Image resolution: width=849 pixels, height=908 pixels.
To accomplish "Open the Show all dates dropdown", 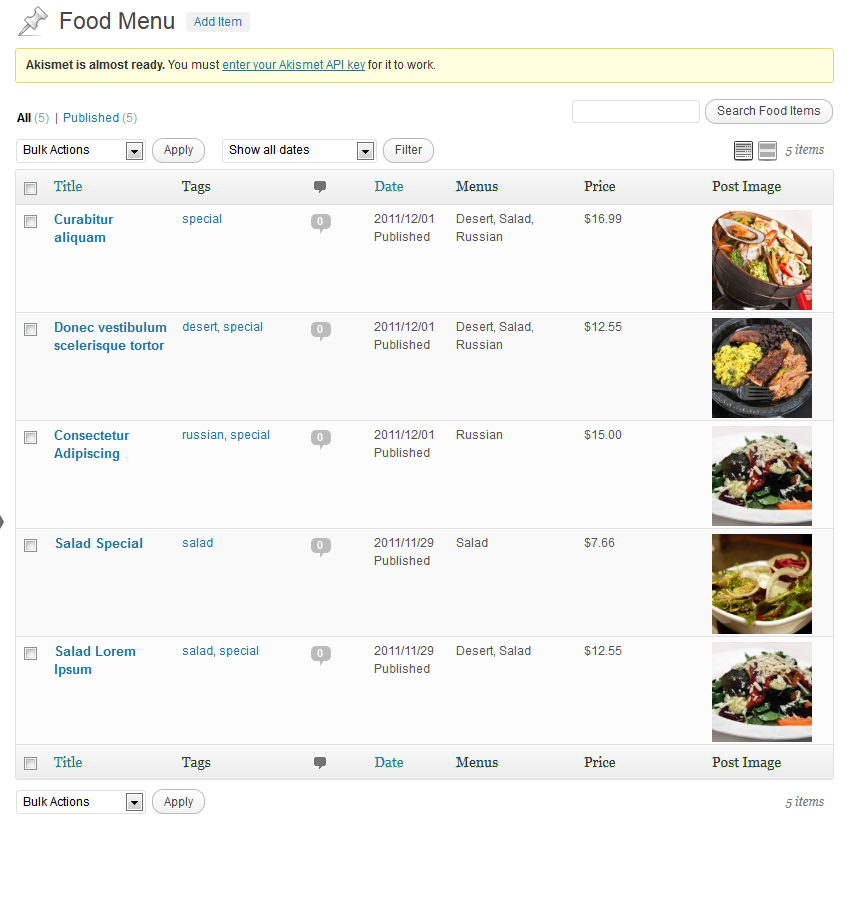I will (x=298, y=150).
